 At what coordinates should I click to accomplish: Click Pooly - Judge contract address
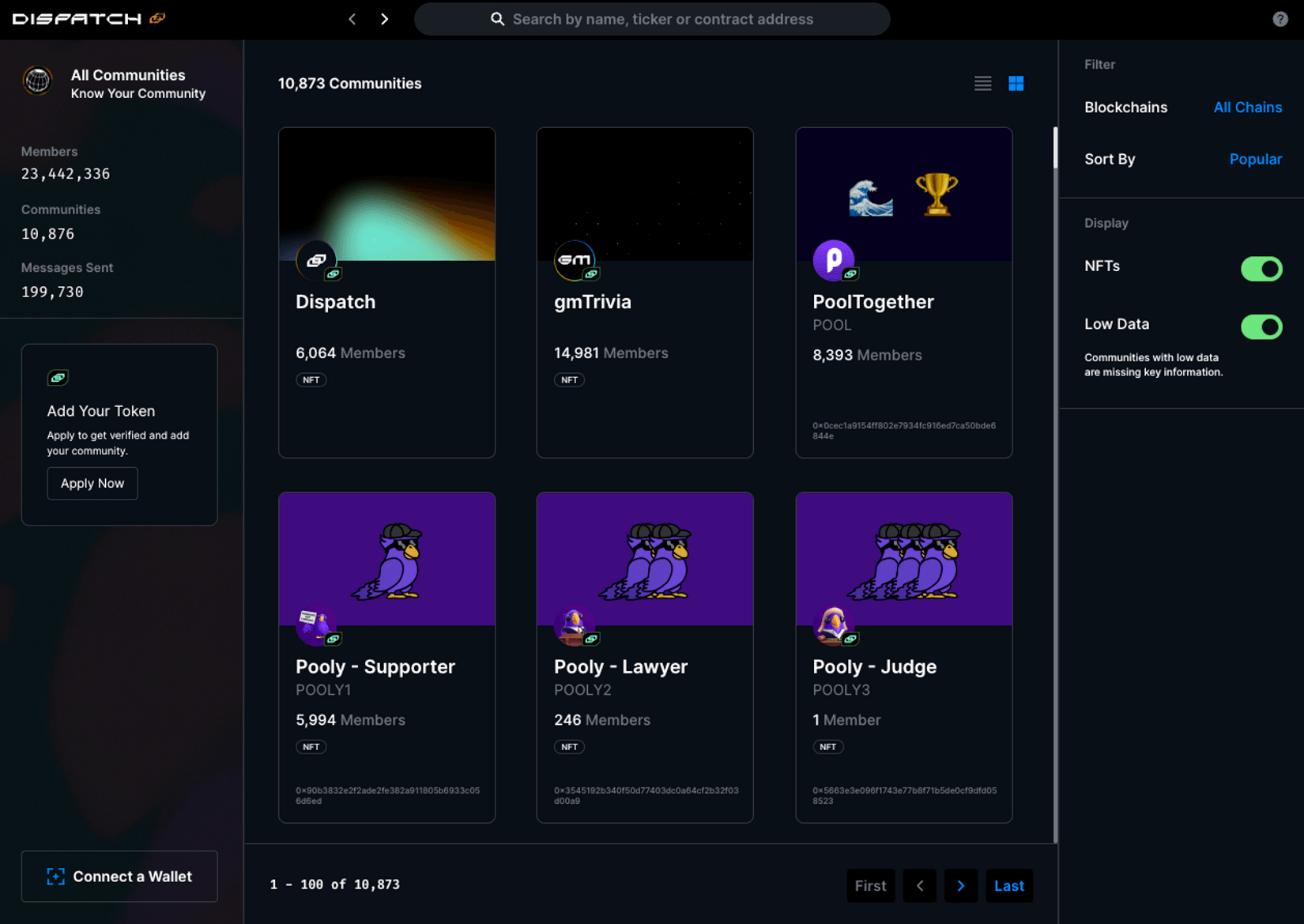pos(905,796)
